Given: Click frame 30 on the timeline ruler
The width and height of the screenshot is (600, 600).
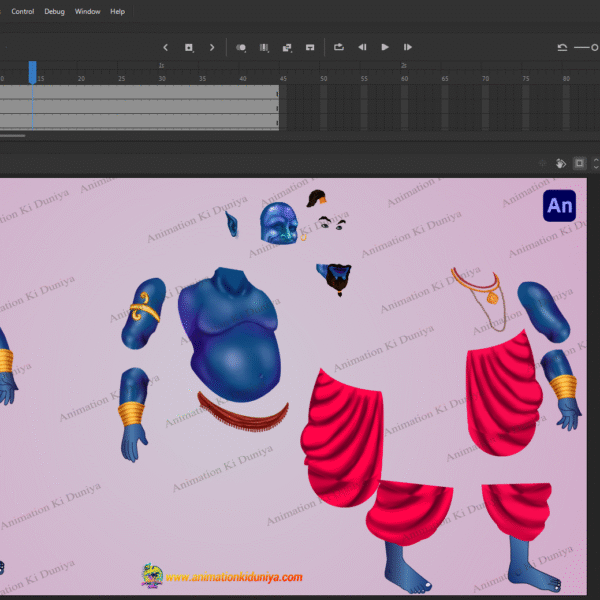Looking at the screenshot, I should (x=162, y=78).
